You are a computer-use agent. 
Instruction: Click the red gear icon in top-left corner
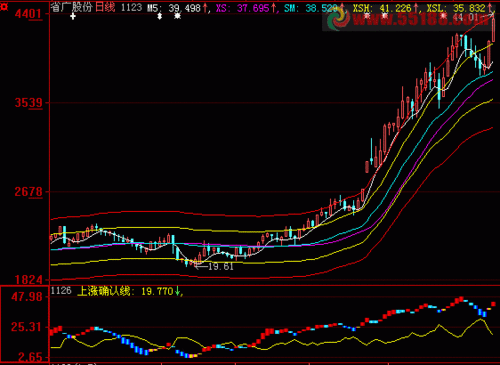(x=4, y=6)
